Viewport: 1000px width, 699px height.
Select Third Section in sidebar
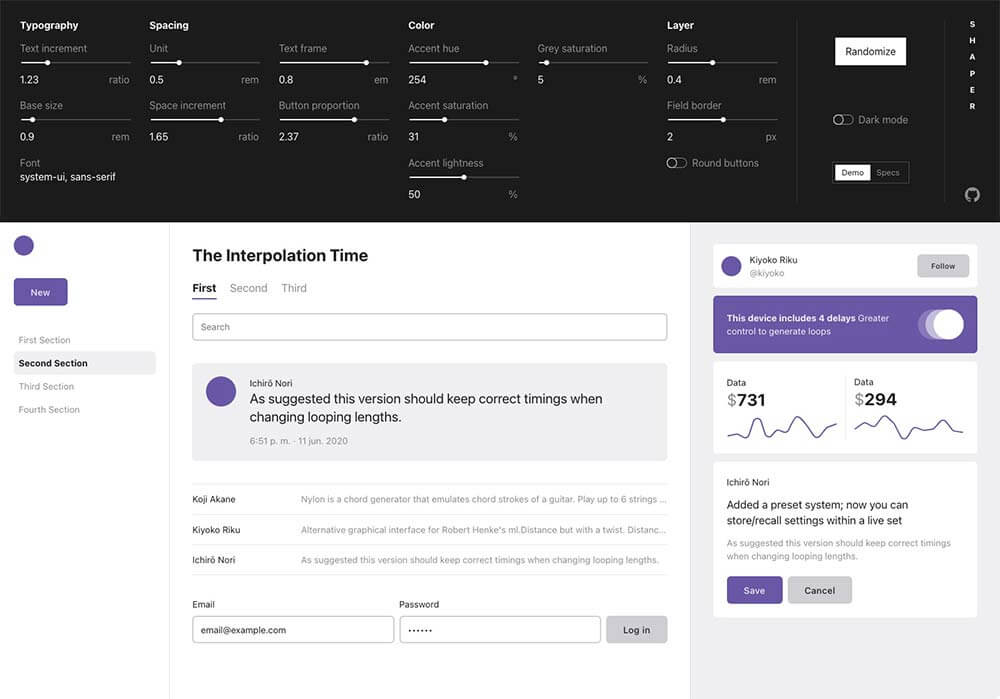click(x=46, y=386)
